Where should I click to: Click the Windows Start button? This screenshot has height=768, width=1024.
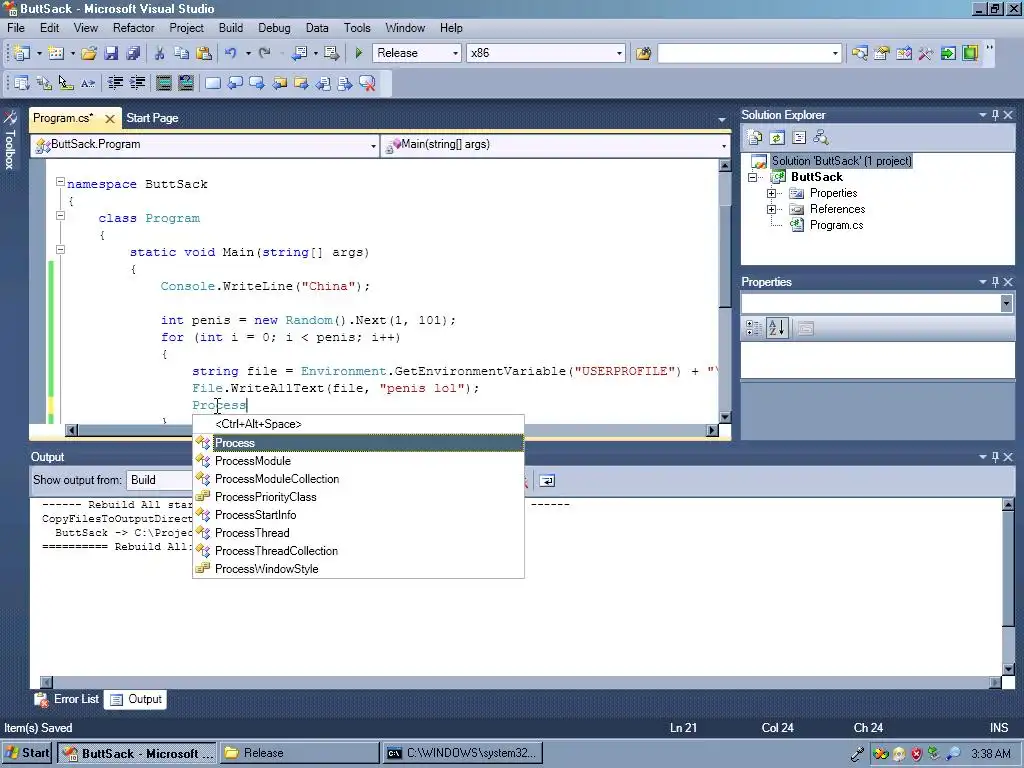tap(27, 753)
